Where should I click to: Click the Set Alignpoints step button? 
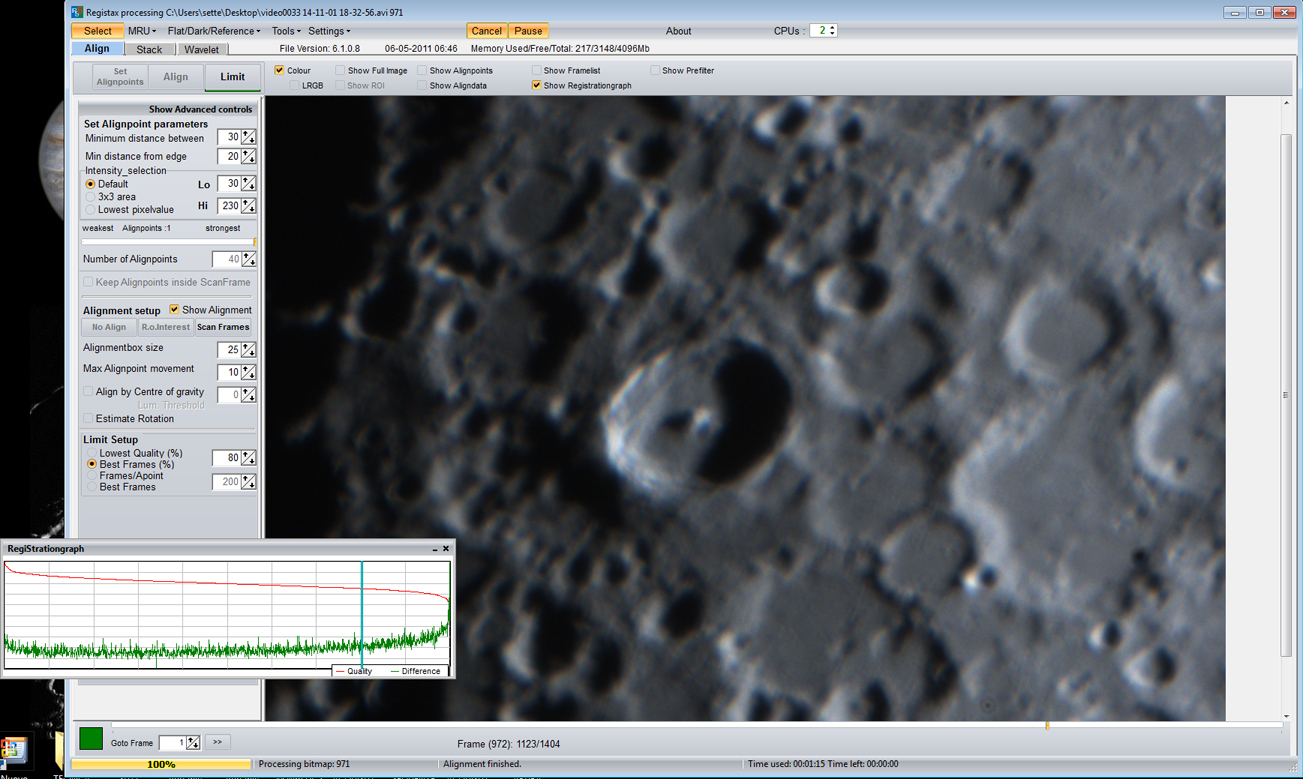120,77
